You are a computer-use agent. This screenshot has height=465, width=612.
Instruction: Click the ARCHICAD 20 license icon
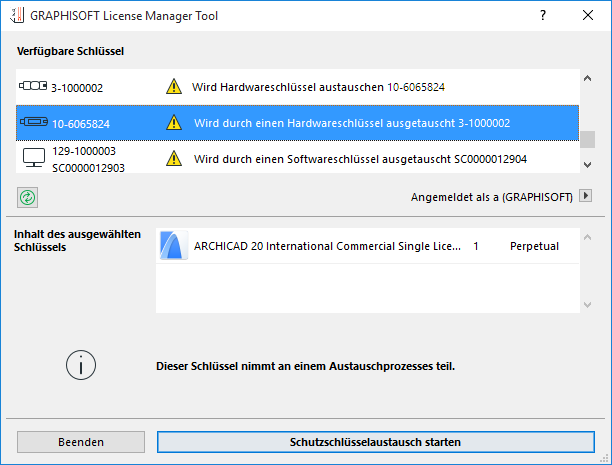(175, 246)
